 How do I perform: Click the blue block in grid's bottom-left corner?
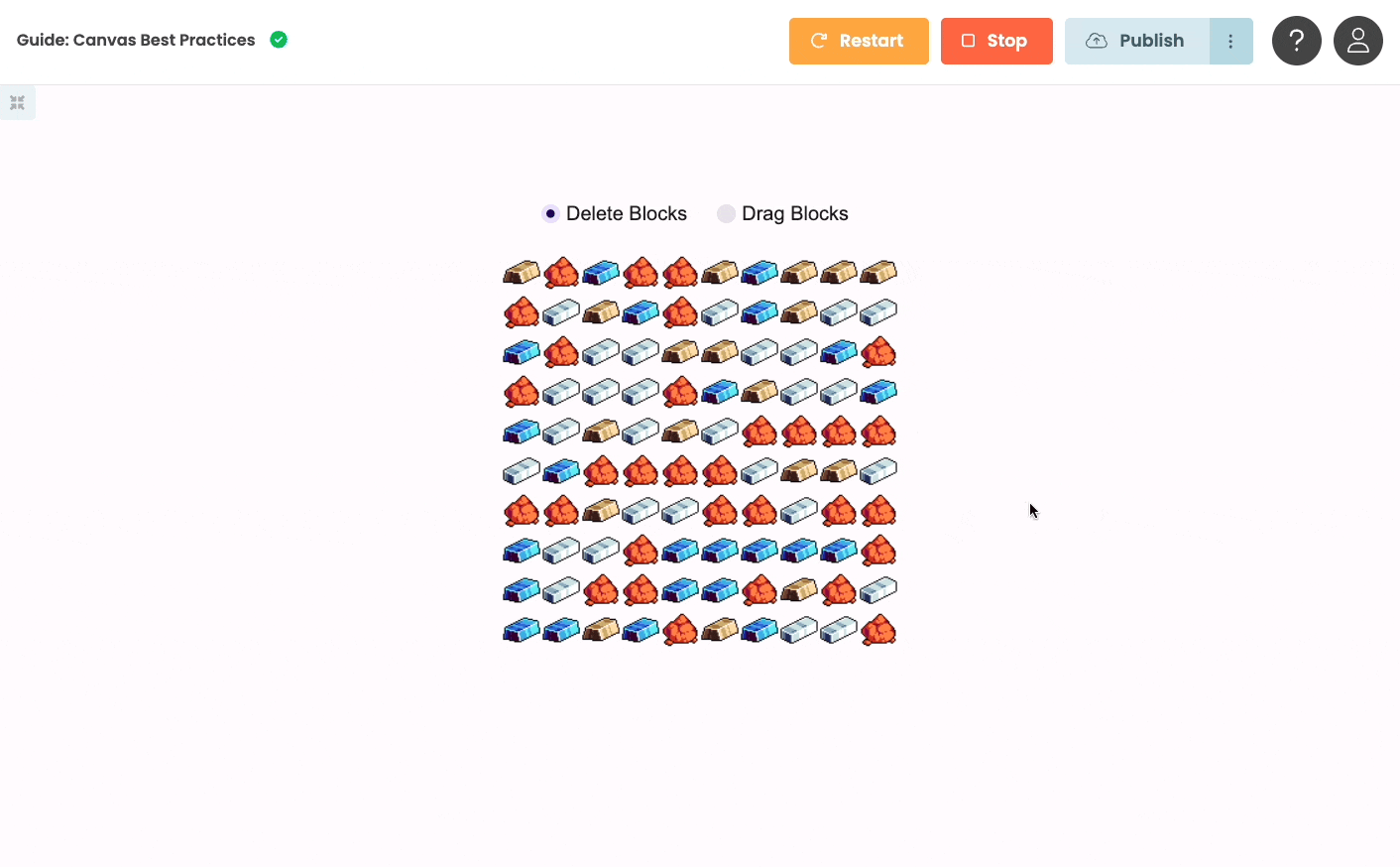(x=522, y=630)
